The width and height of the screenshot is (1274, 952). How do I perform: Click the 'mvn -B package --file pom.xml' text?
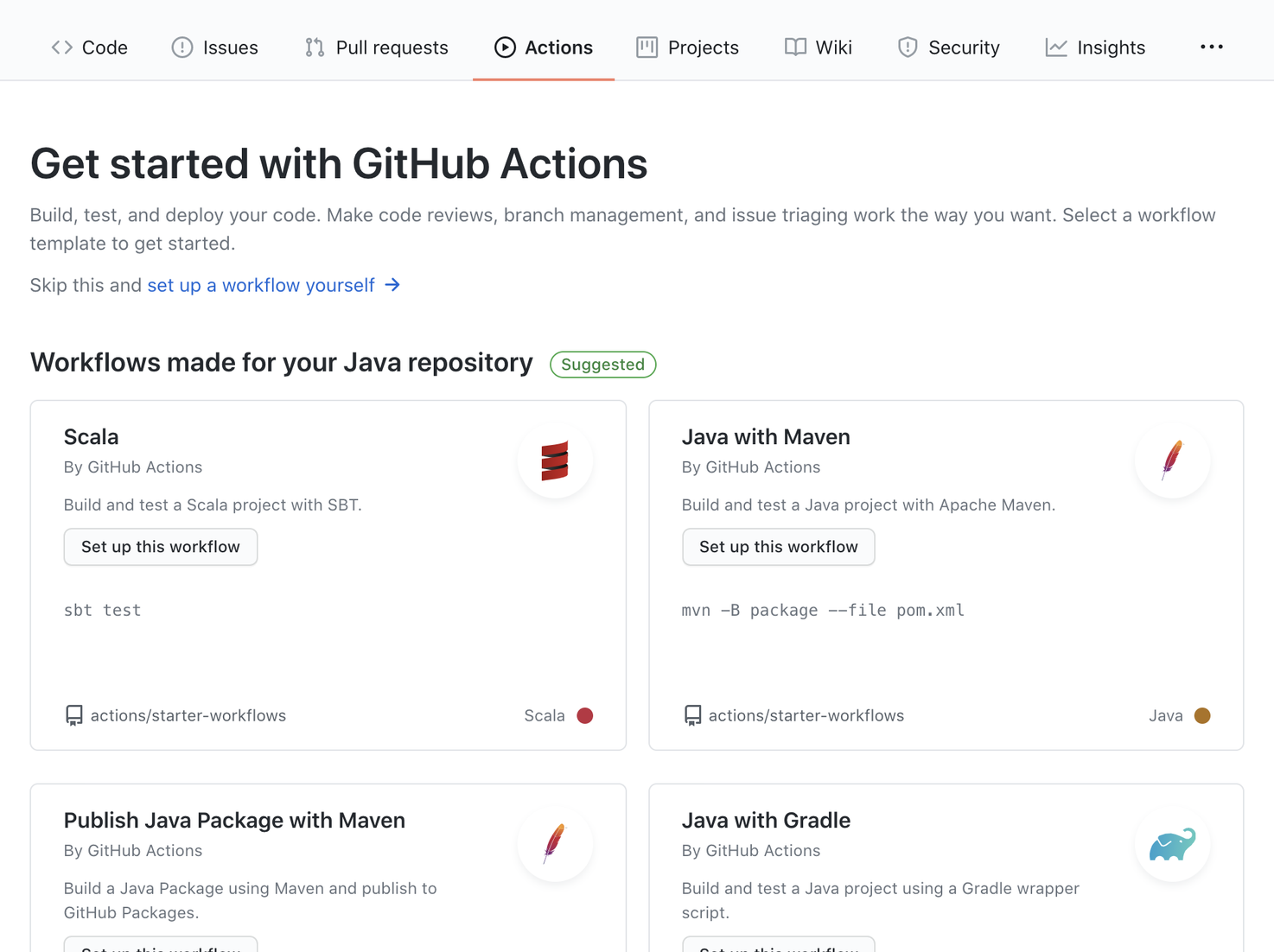[x=823, y=610]
